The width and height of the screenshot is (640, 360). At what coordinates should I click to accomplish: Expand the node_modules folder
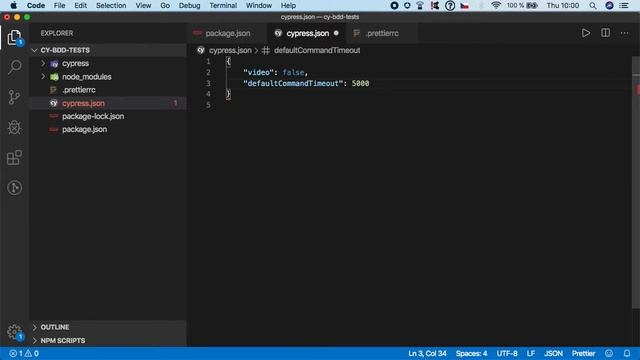(x=43, y=77)
